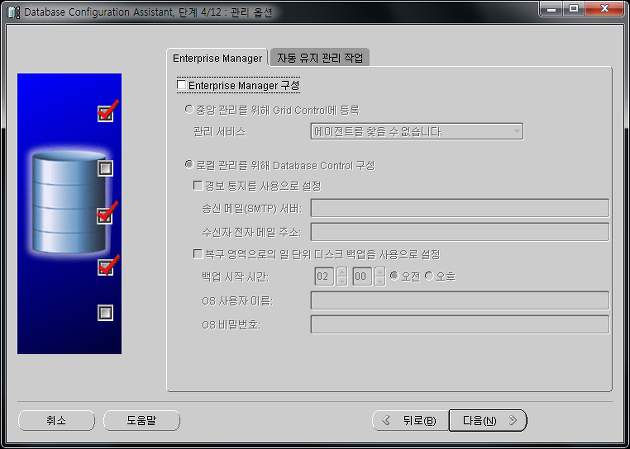
Task: Click the 수신자 전자 메일 주소 field
Action: point(460,232)
